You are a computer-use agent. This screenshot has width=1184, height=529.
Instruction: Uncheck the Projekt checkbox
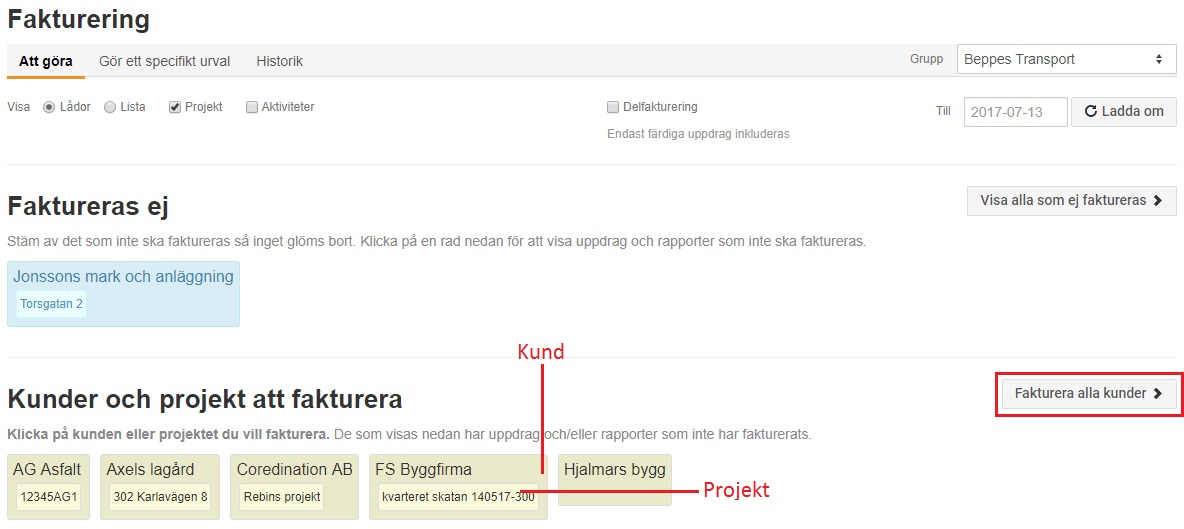coord(174,107)
